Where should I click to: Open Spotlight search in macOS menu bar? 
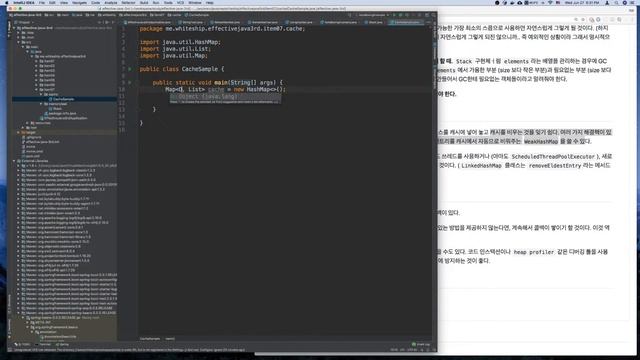[x=616, y=2]
